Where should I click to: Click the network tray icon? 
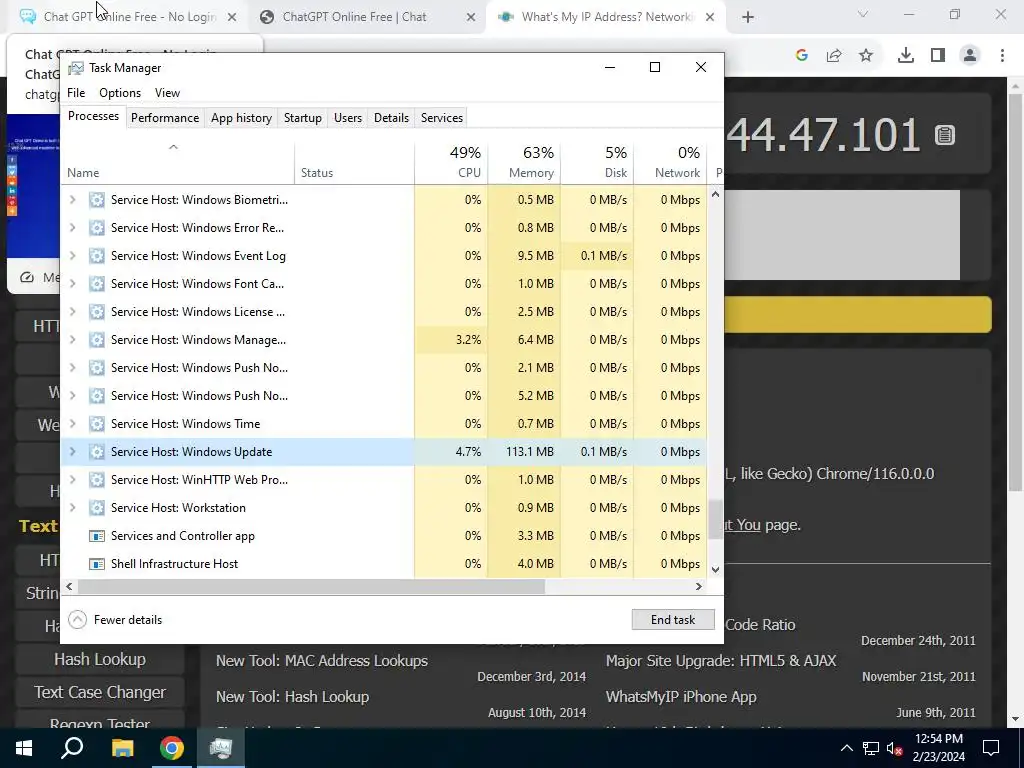[871, 748]
